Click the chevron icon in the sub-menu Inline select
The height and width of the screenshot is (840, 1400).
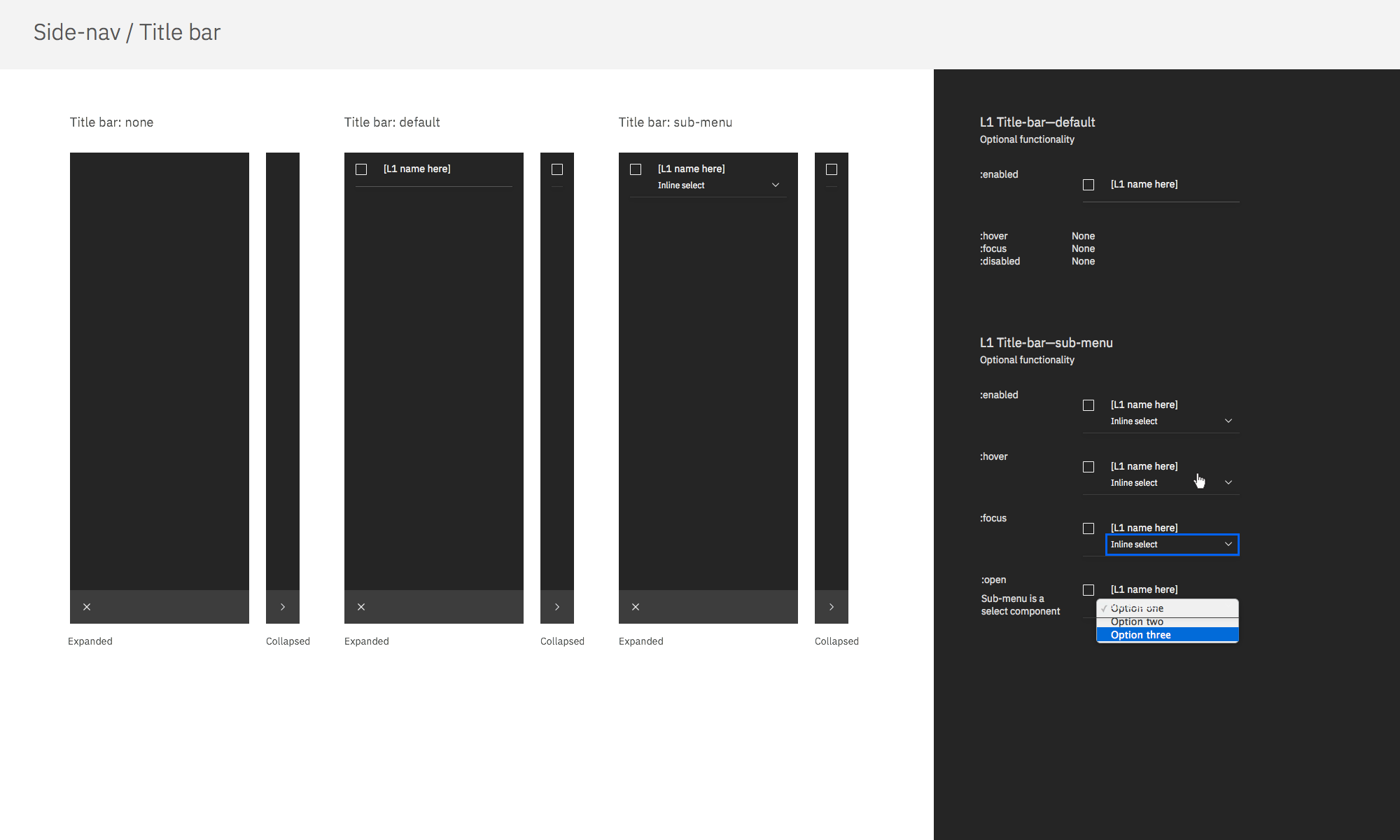[775, 185]
